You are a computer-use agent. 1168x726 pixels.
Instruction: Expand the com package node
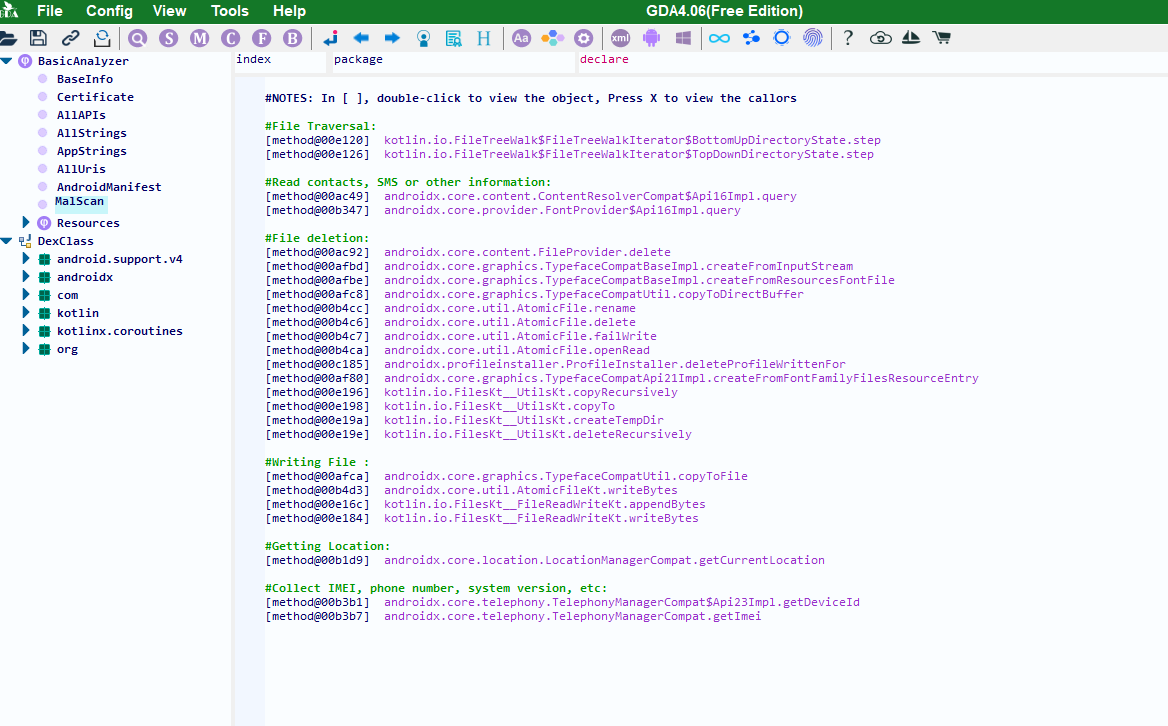(x=25, y=295)
